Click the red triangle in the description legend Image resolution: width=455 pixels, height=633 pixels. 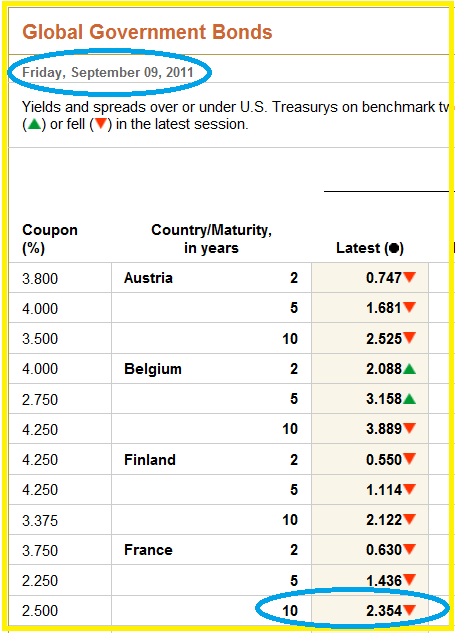coord(101,124)
